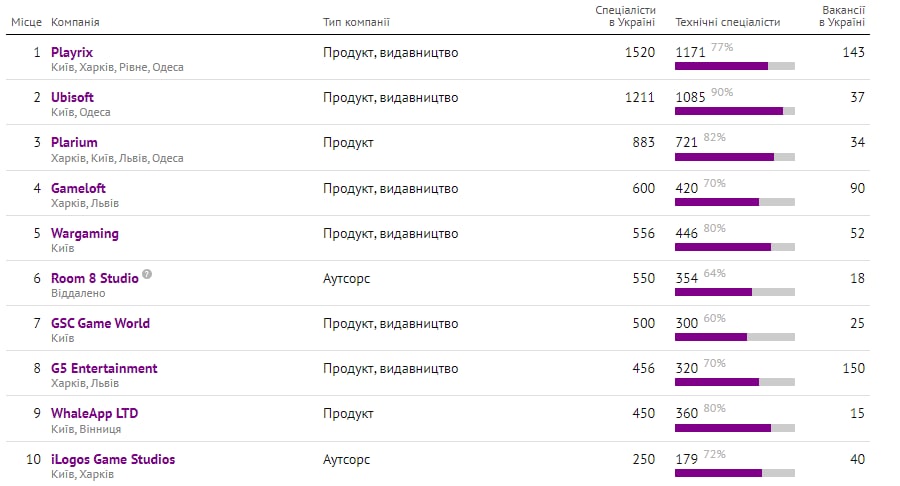Click Ubisoft's 90% technical specialists bar
The image size is (900, 486).
tap(735, 111)
